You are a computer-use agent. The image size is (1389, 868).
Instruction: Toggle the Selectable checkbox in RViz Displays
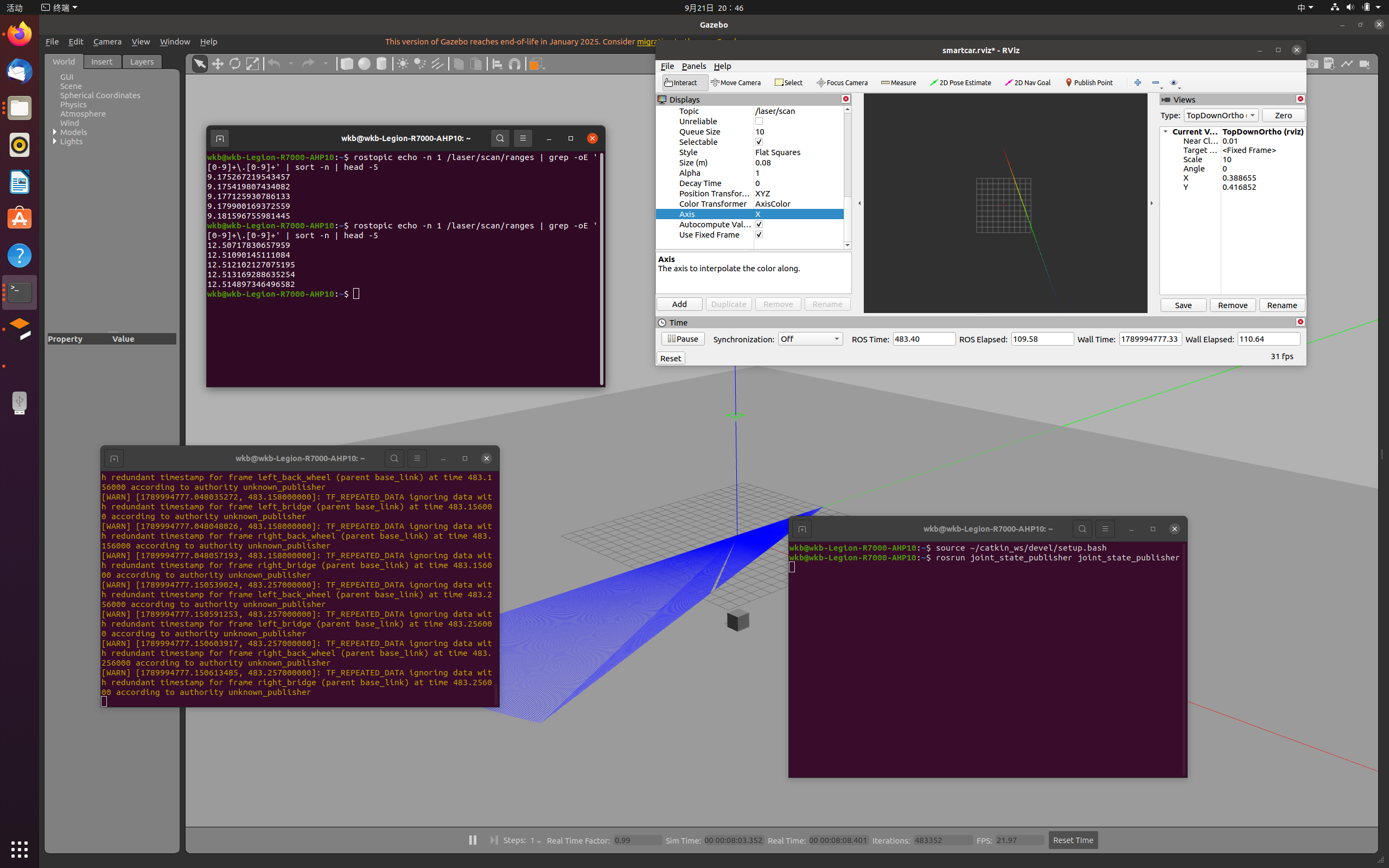tap(759, 142)
